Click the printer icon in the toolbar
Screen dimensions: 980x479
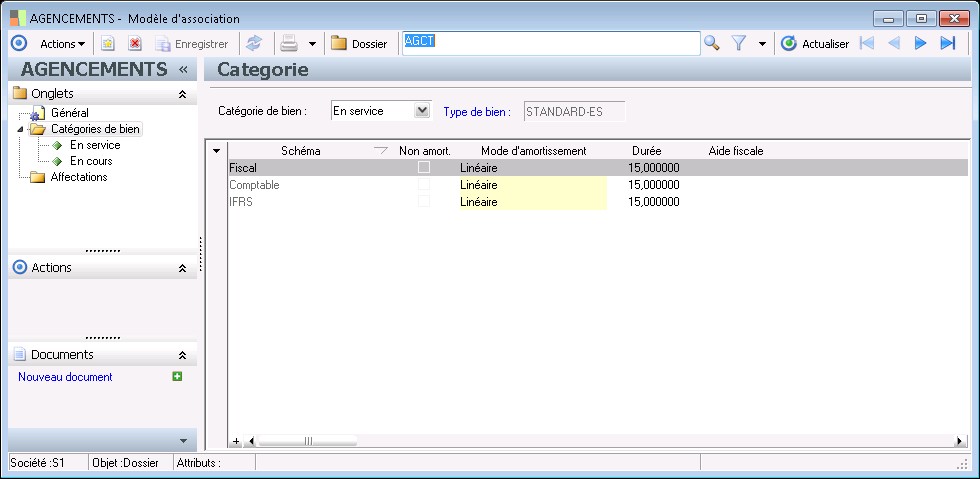point(289,44)
